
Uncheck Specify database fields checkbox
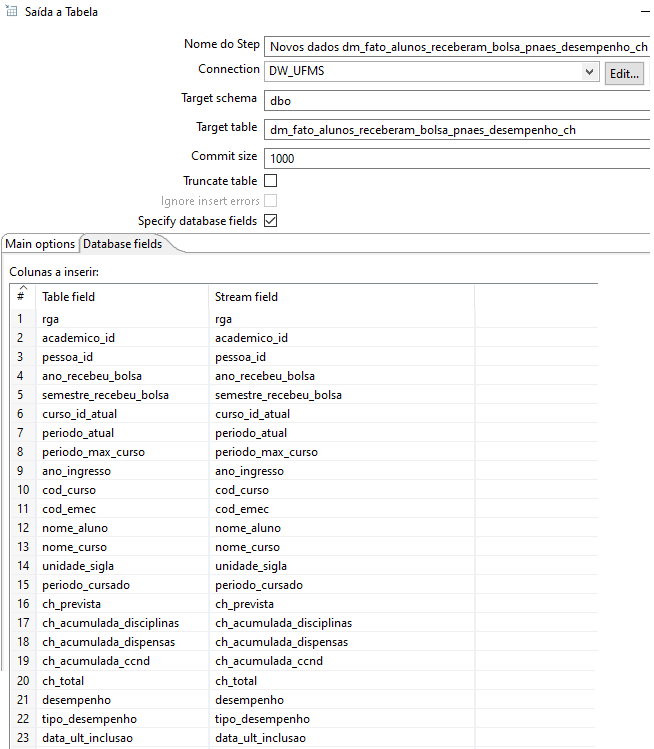(270, 221)
